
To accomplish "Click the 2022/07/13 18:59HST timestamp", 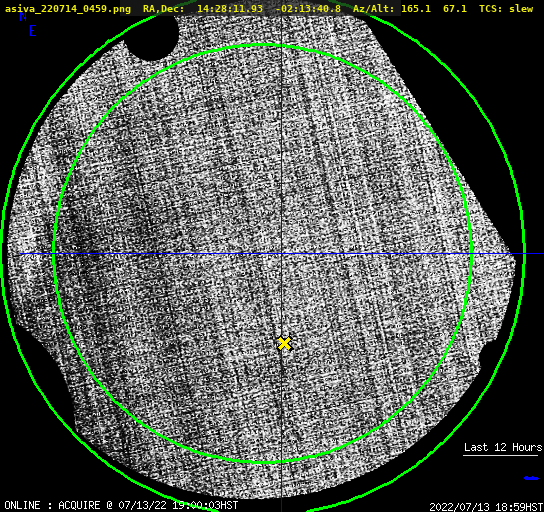I will coord(486,507).
